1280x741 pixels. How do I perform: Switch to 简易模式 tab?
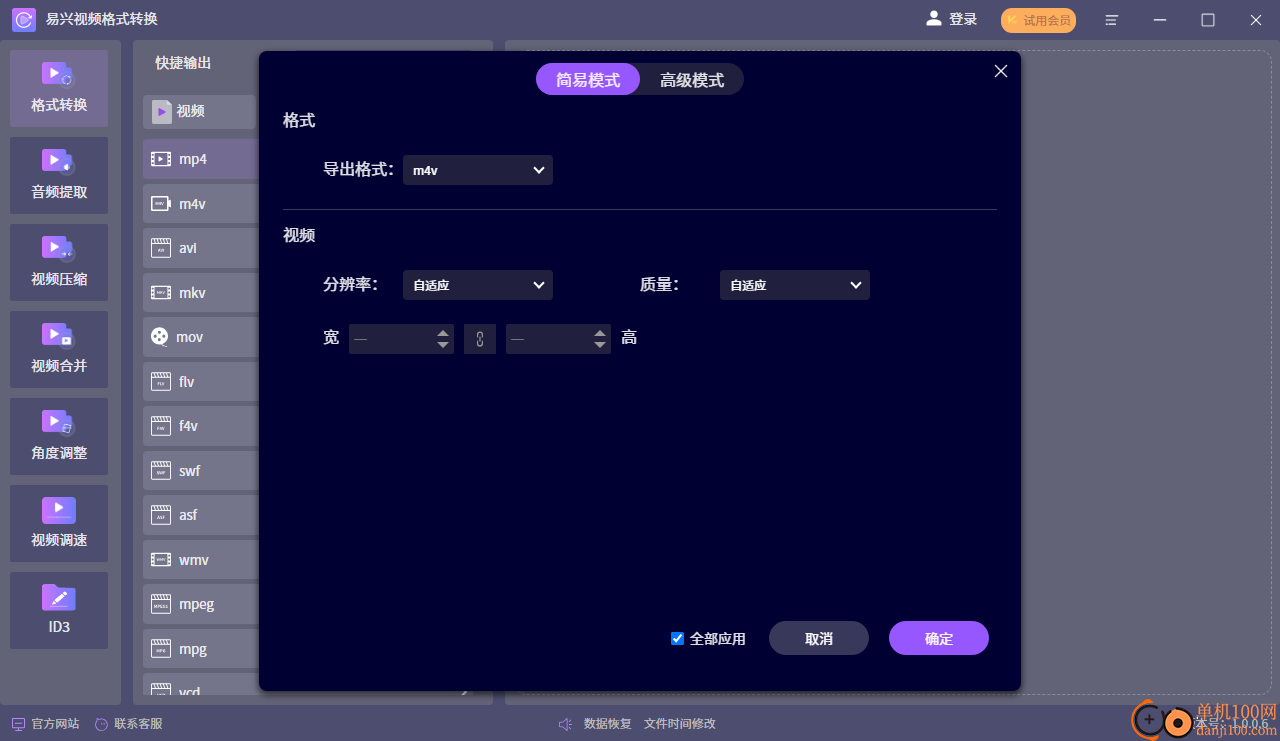588,80
